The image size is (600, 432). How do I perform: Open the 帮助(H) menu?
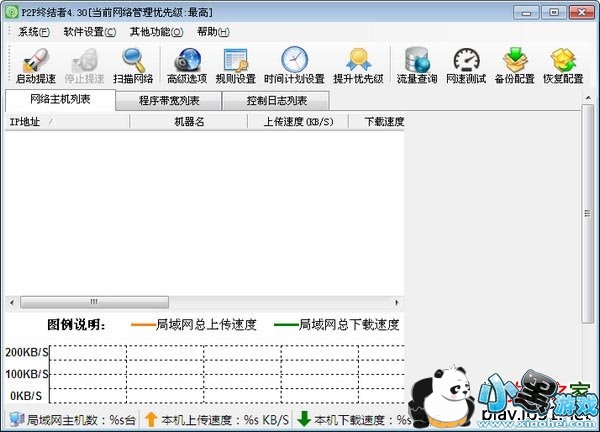pyautogui.click(x=213, y=32)
